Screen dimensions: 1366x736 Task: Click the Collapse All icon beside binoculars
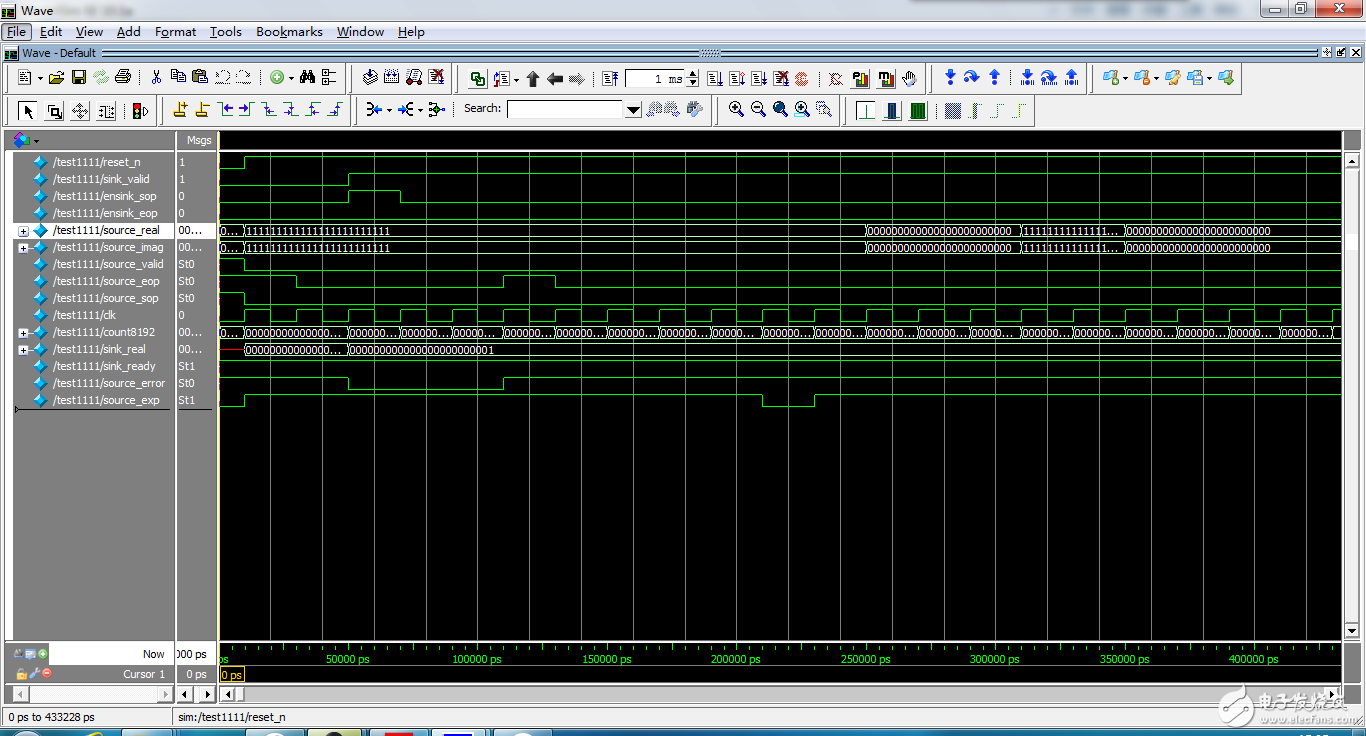(x=329, y=78)
